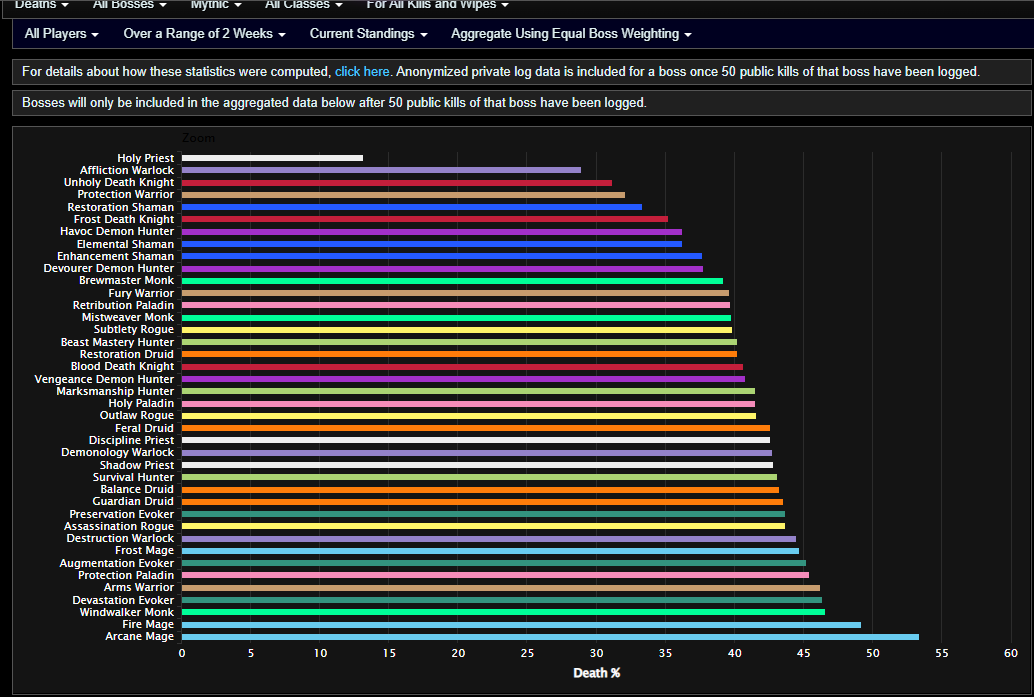
Task: Click the Preservation Evoker label
Action: tap(122, 514)
